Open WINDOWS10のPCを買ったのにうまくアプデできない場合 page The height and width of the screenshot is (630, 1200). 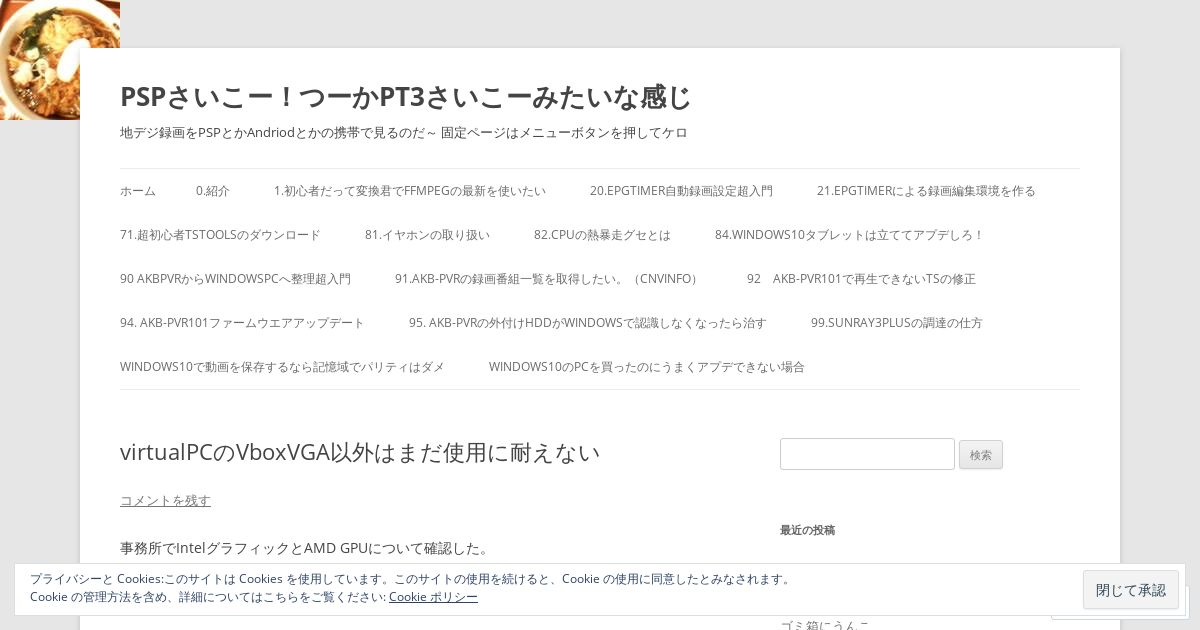[647, 367]
